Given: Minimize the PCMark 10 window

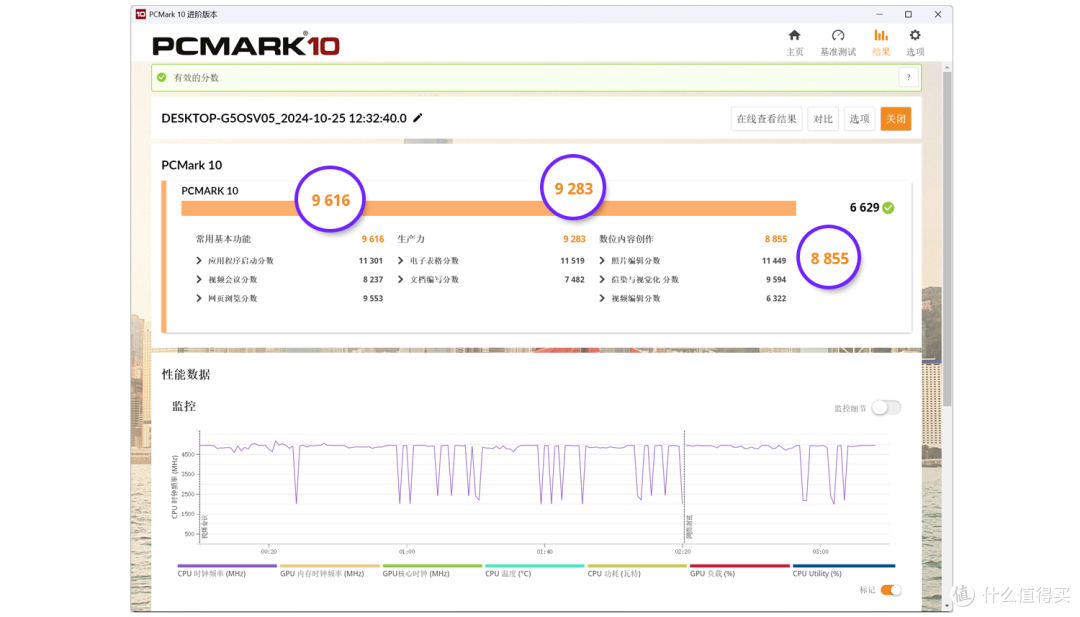Looking at the screenshot, I should tap(879, 14).
